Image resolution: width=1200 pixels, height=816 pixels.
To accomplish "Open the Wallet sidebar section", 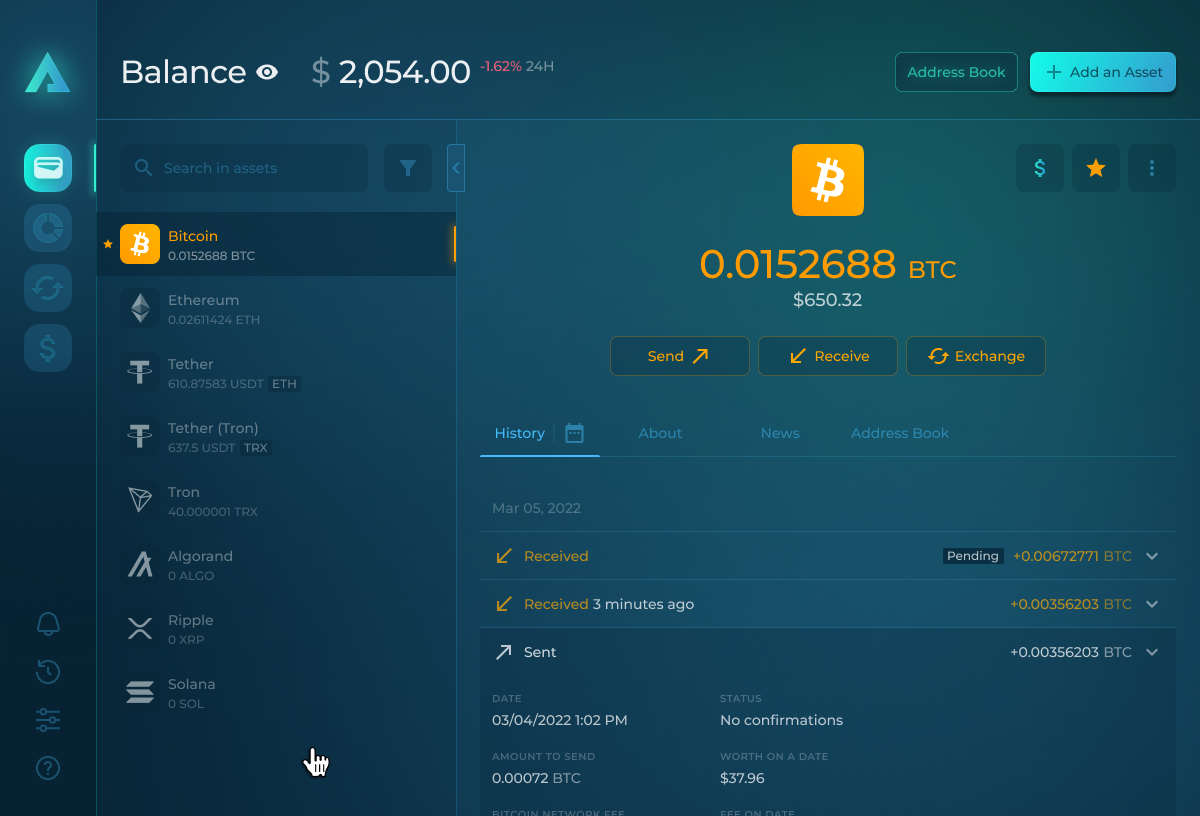I will 48,168.
